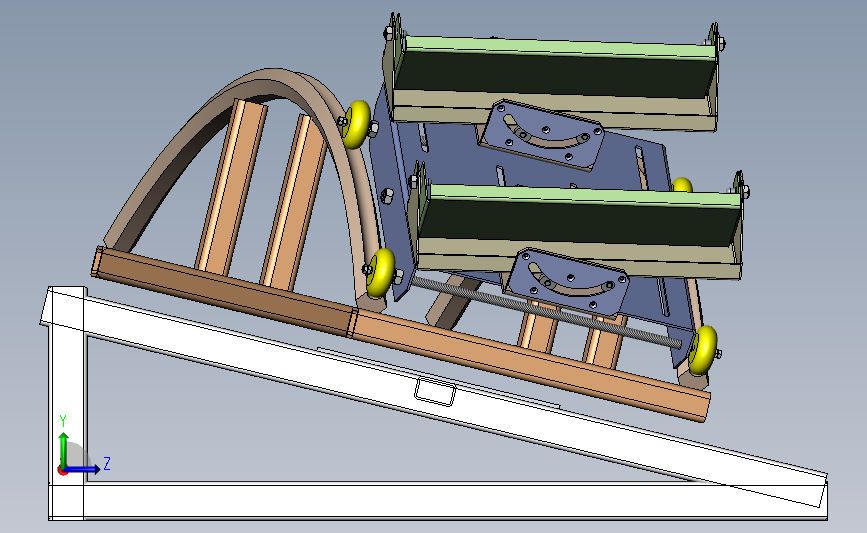Screen dimensions: 867x533
Task: Select the yellow wheel at the arch's lower right foot
Action: (381, 272)
